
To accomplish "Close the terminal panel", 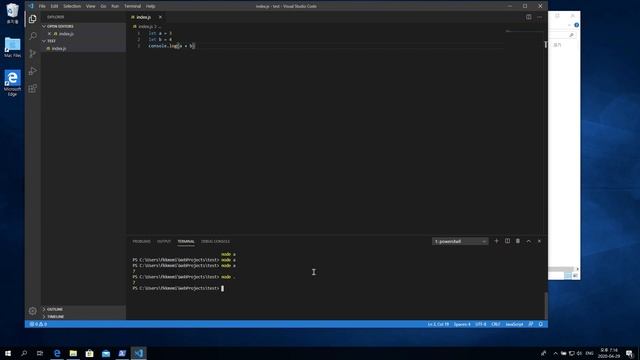I will coord(539,241).
